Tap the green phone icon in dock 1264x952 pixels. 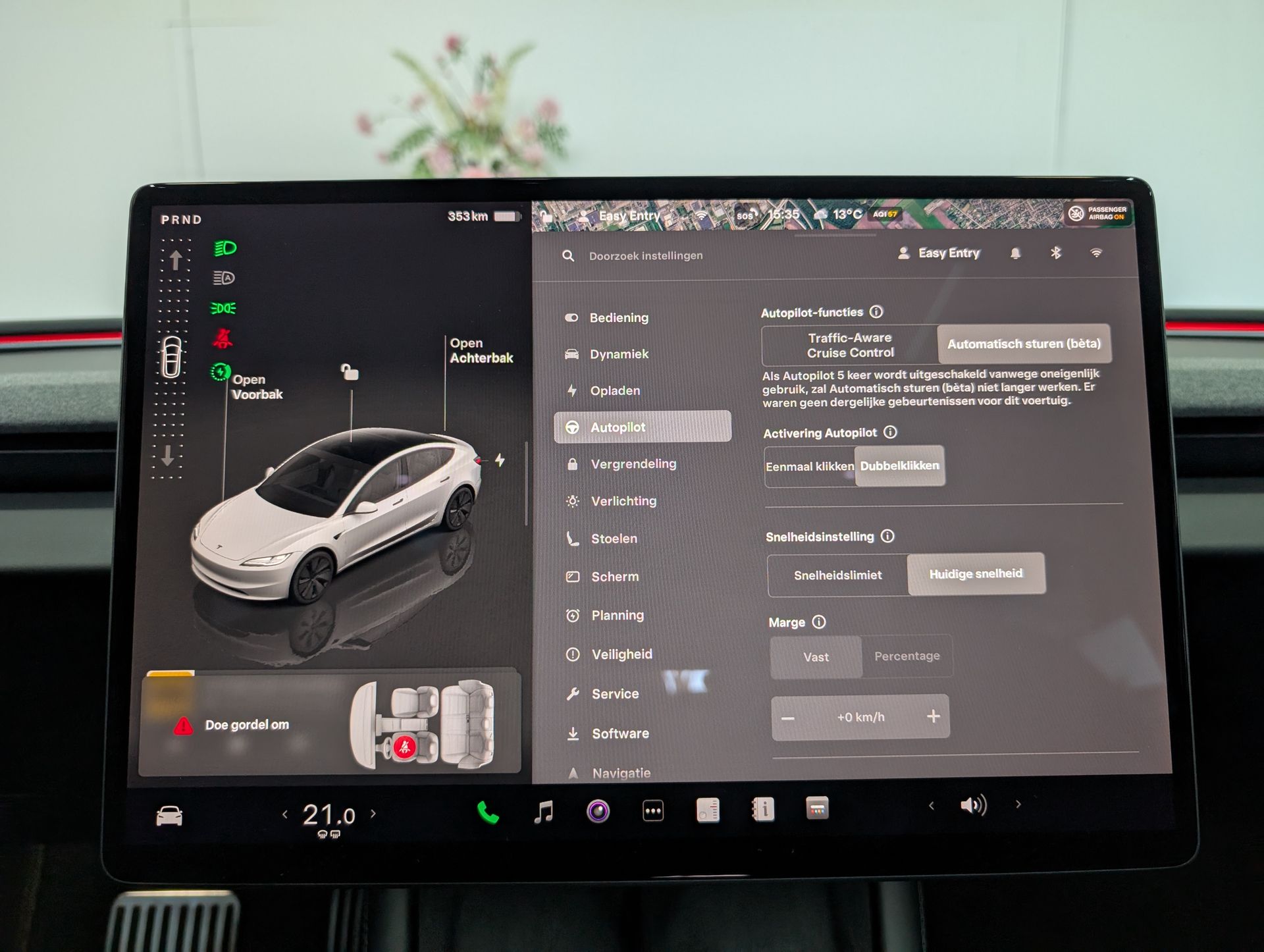pos(487,812)
